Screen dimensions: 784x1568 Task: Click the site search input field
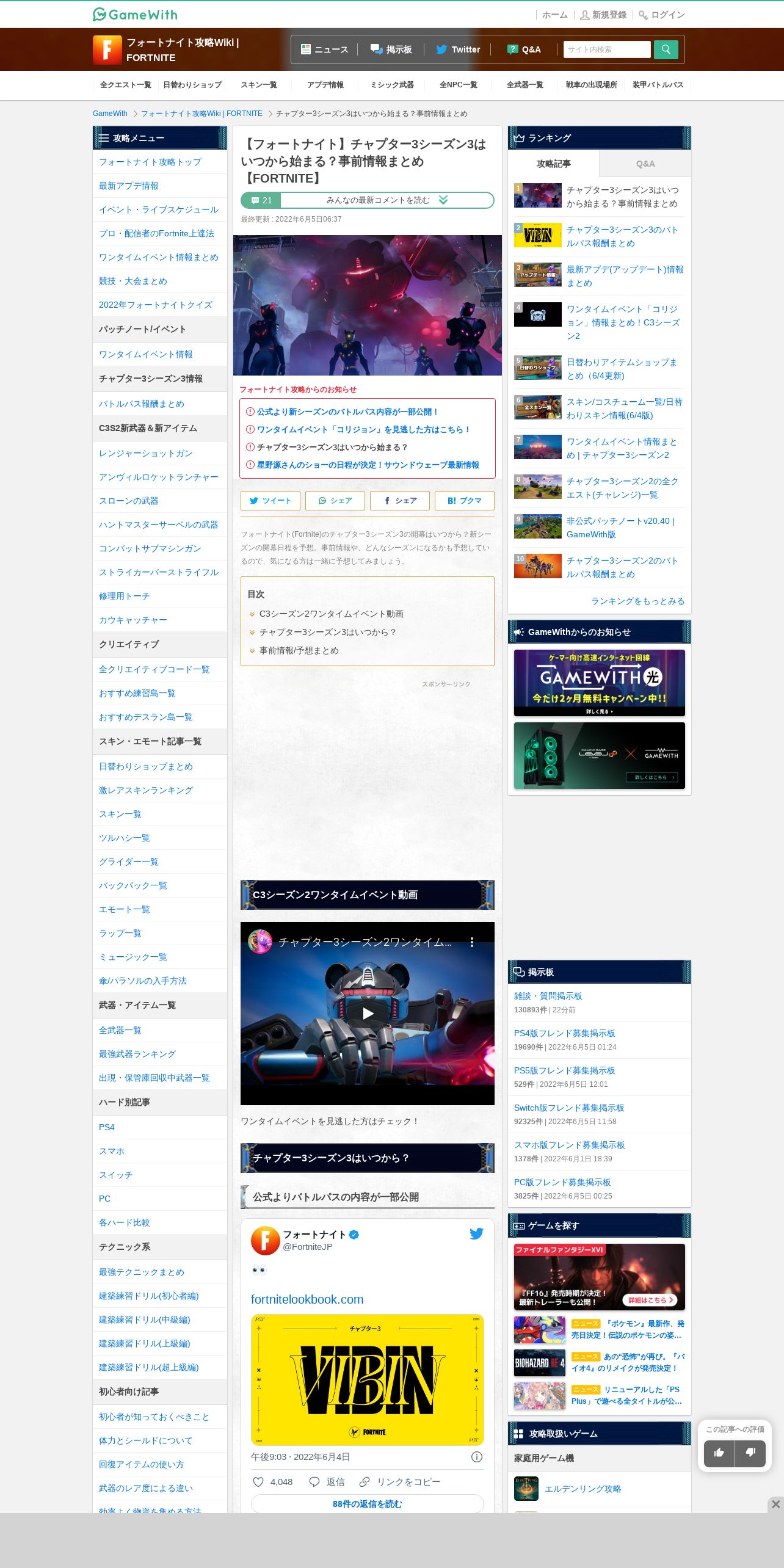click(607, 49)
